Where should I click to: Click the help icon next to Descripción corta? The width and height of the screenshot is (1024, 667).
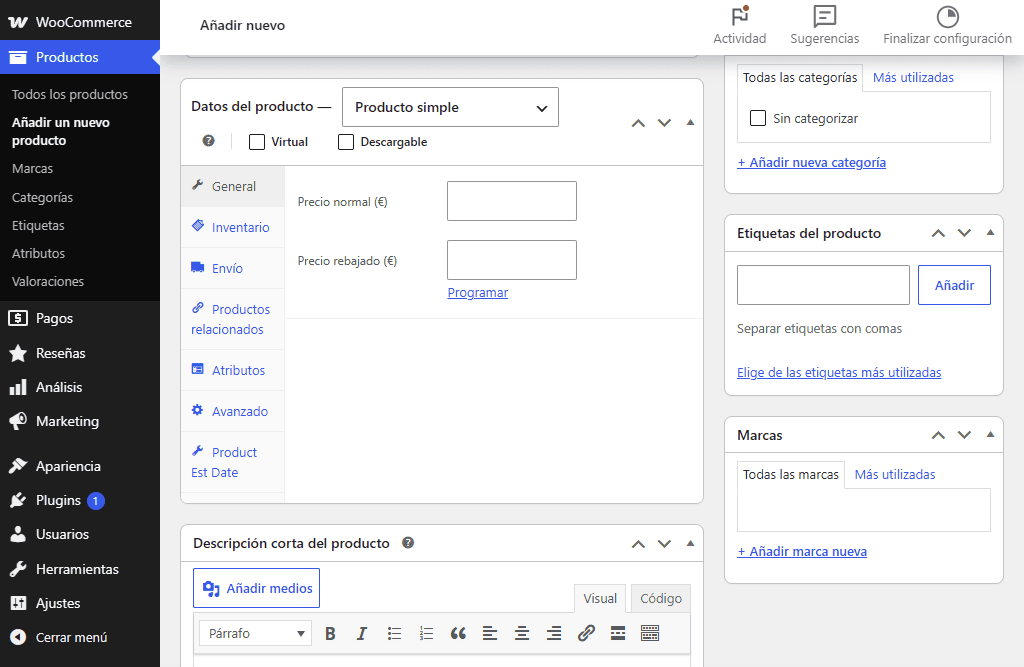408,542
